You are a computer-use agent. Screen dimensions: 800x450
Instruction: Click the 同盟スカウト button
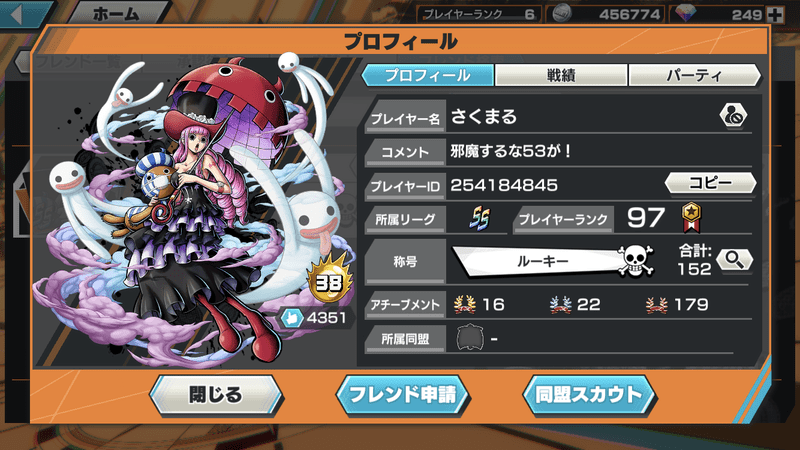(589, 395)
